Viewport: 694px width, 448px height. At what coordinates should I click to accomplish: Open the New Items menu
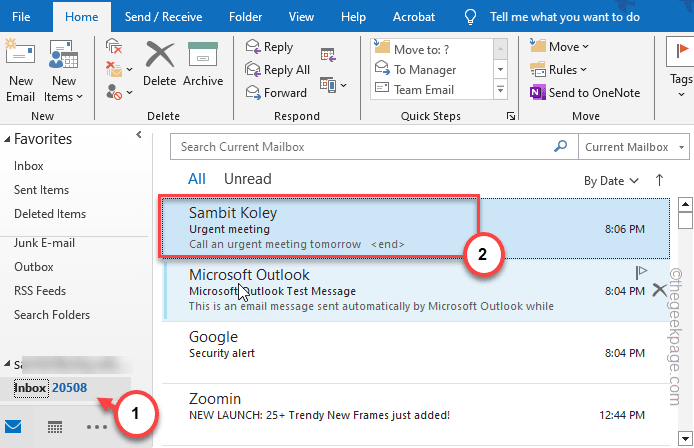pyautogui.click(x=63, y=70)
